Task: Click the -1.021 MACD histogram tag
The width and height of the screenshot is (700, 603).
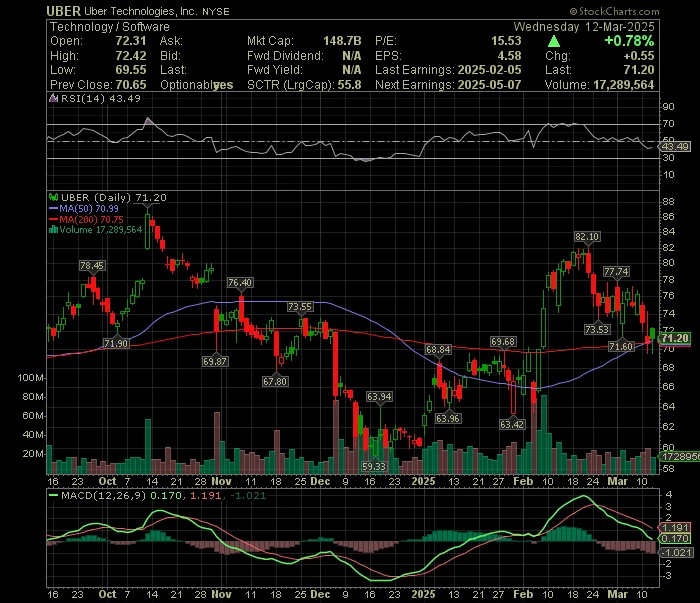Action: pos(676,553)
